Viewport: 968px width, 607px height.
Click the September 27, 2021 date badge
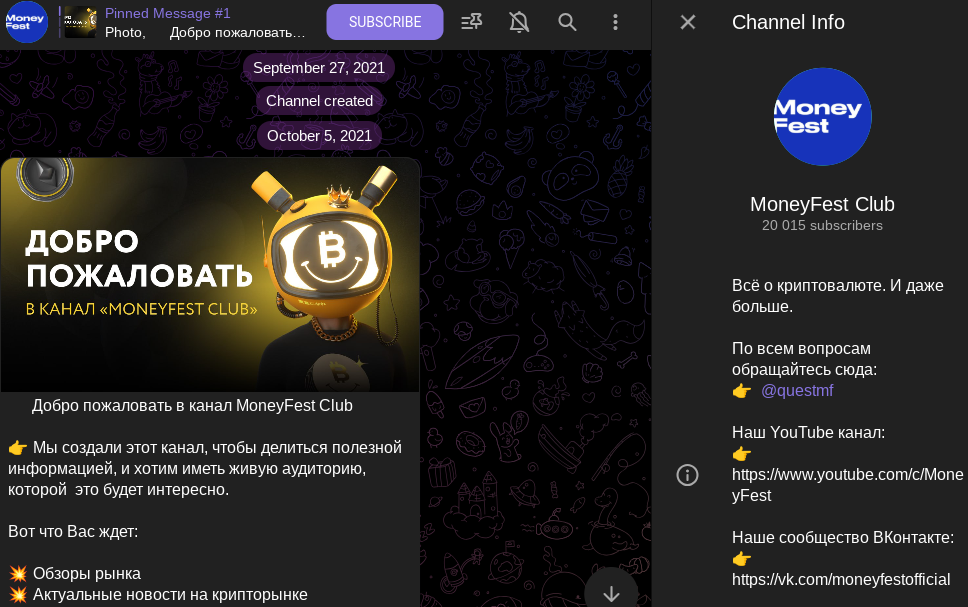319,68
